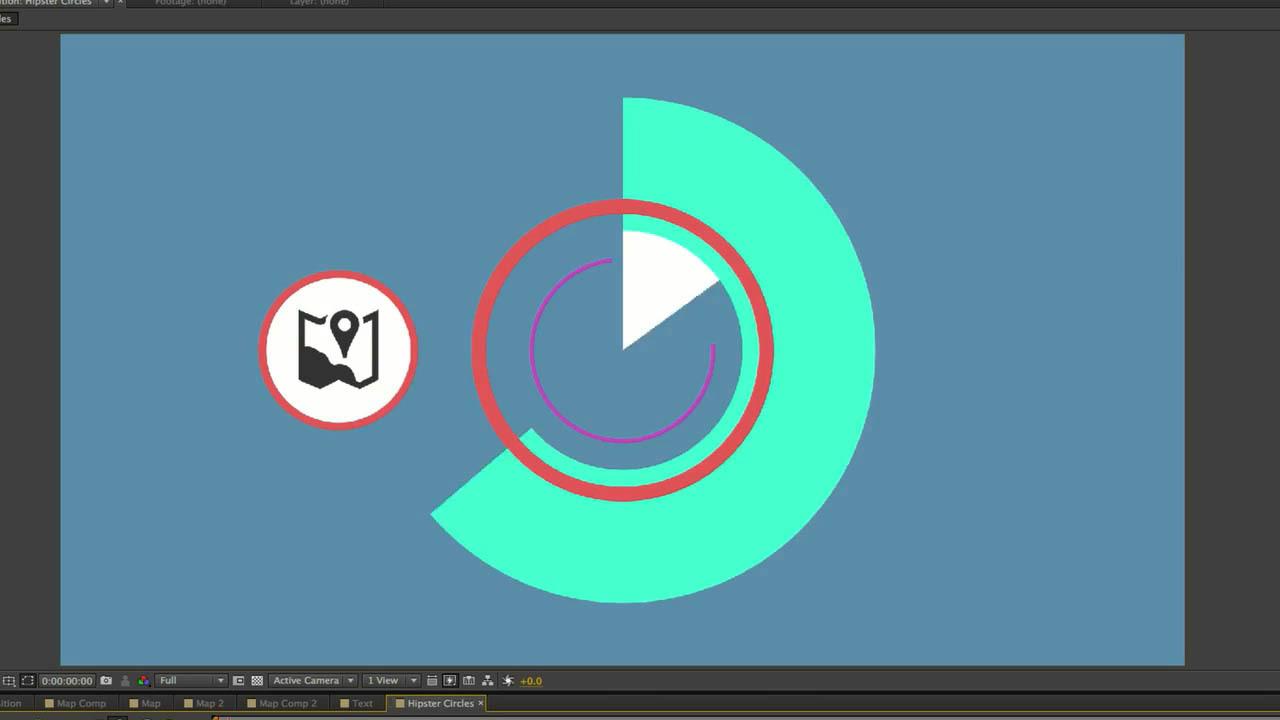Click the always preview this view icon
Screen dimensions: 1280x720
(x=9, y=680)
